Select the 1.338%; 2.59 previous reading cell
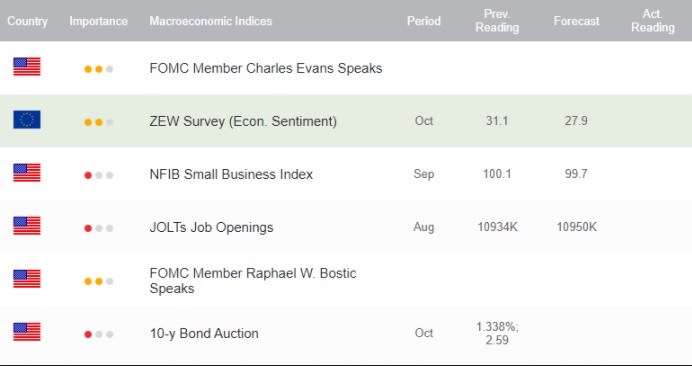This screenshot has height=366, width=692. pos(497,333)
